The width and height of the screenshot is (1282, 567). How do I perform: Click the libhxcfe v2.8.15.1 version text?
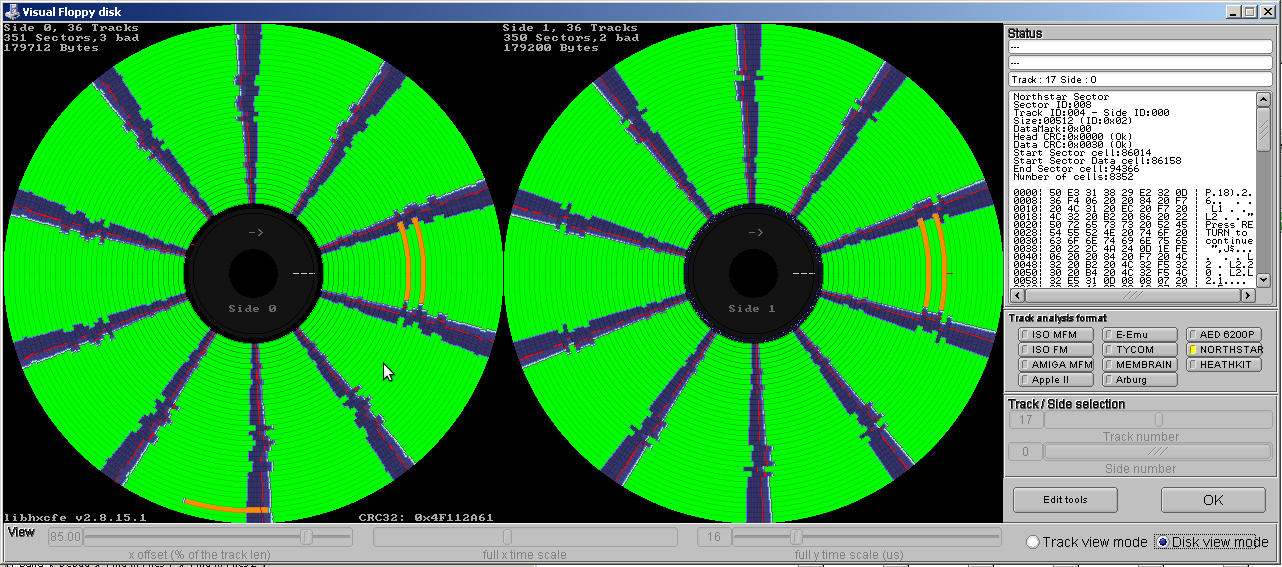(75, 517)
